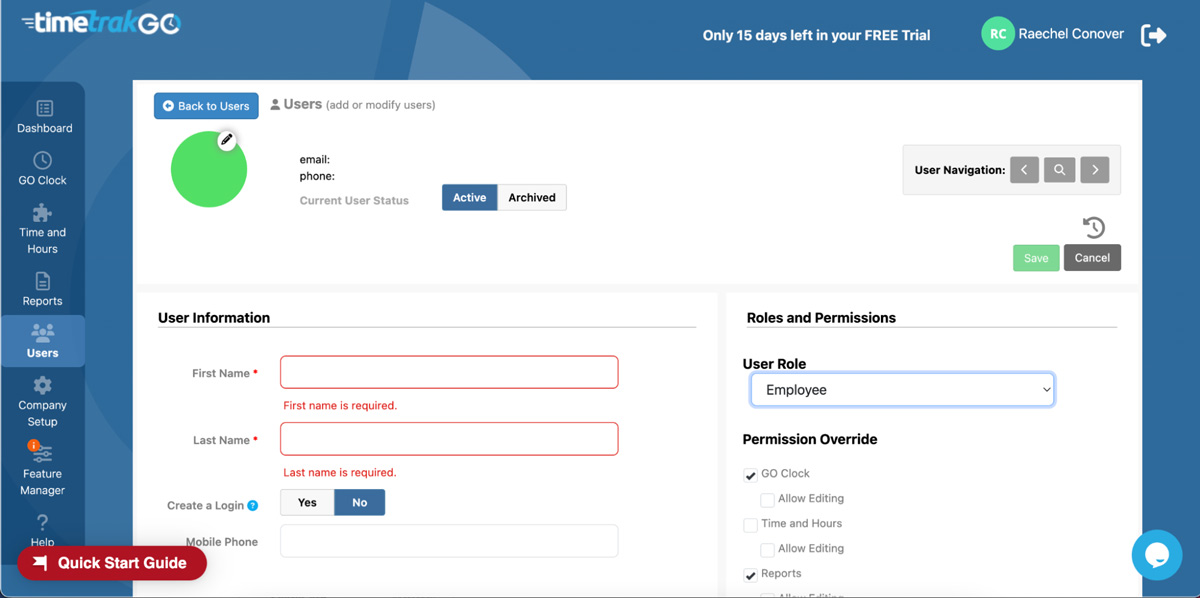The height and width of the screenshot is (598, 1200).
Task: Open the Feature Manager
Action: point(43,468)
